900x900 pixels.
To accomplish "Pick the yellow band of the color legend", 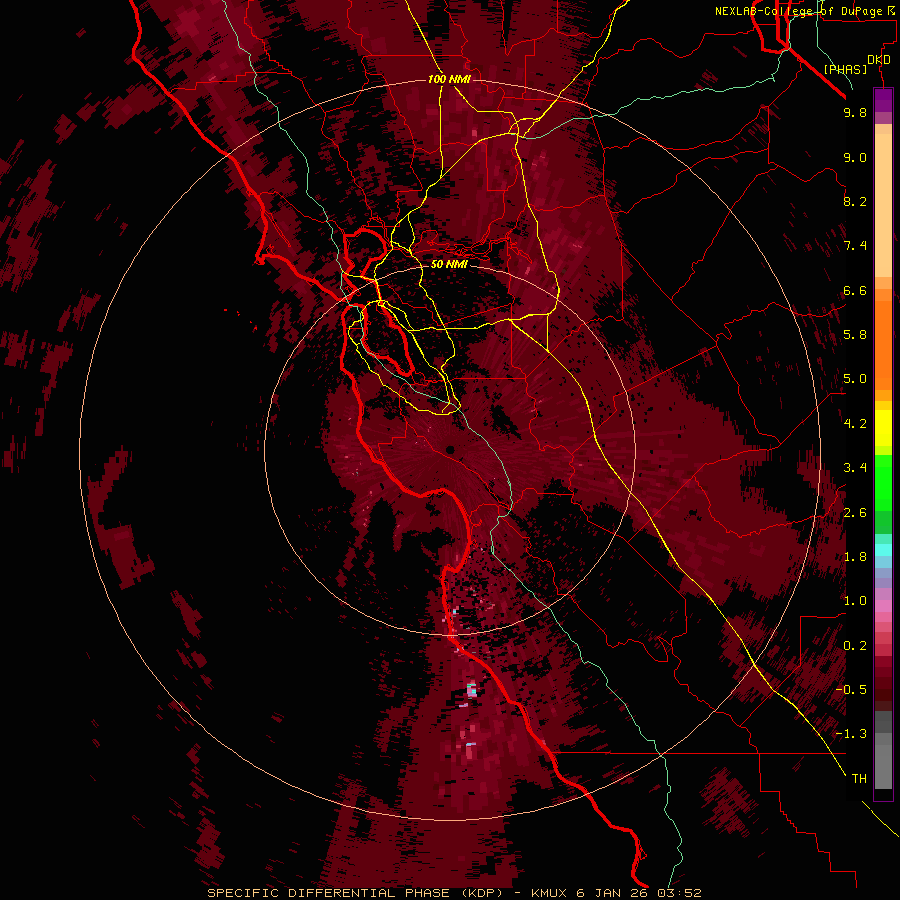I will pyautogui.click(x=883, y=428).
